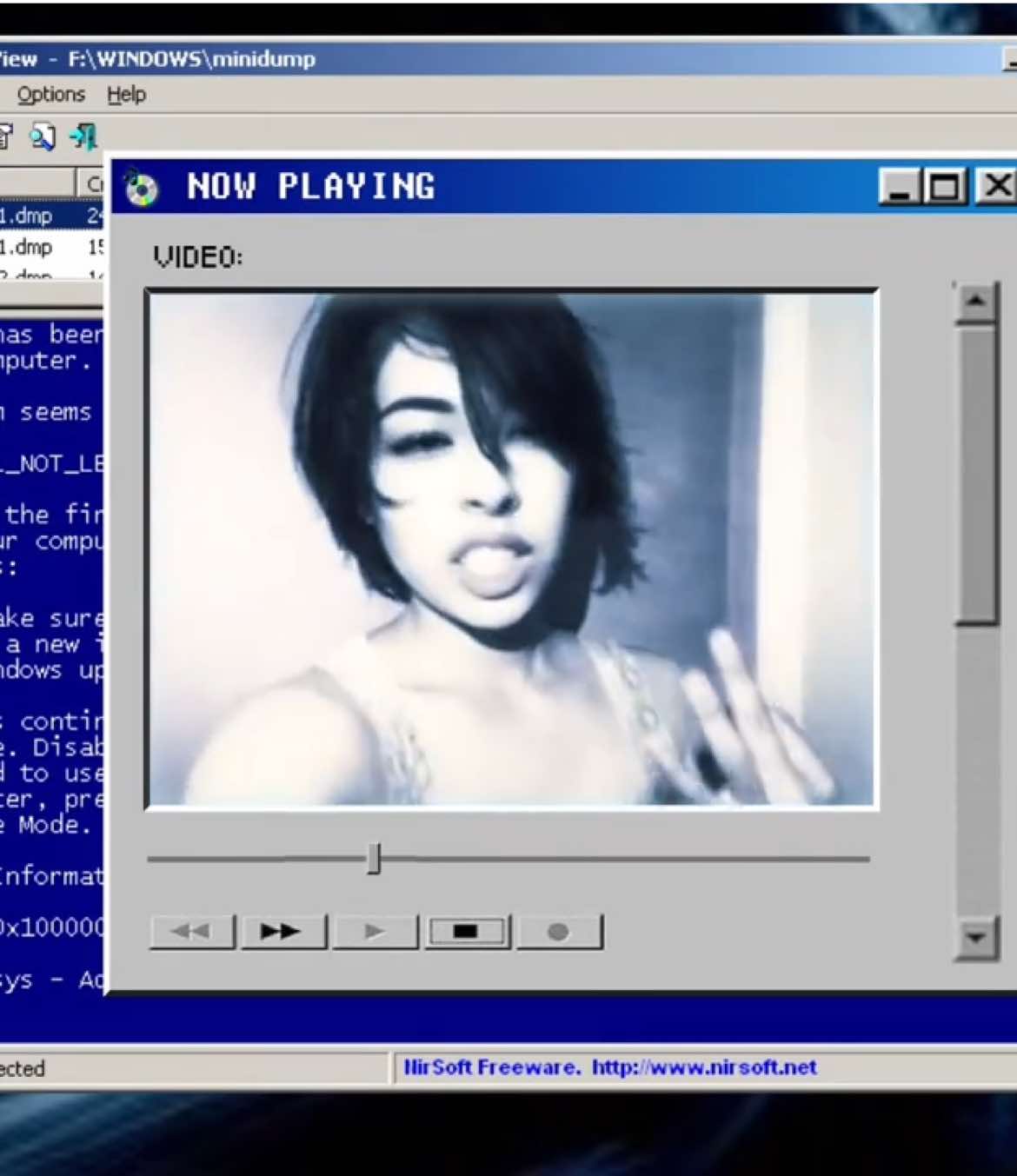Image resolution: width=1017 pixels, height=1176 pixels.
Task: Maximize the Now Playing window
Action: pyautogui.click(x=945, y=186)
